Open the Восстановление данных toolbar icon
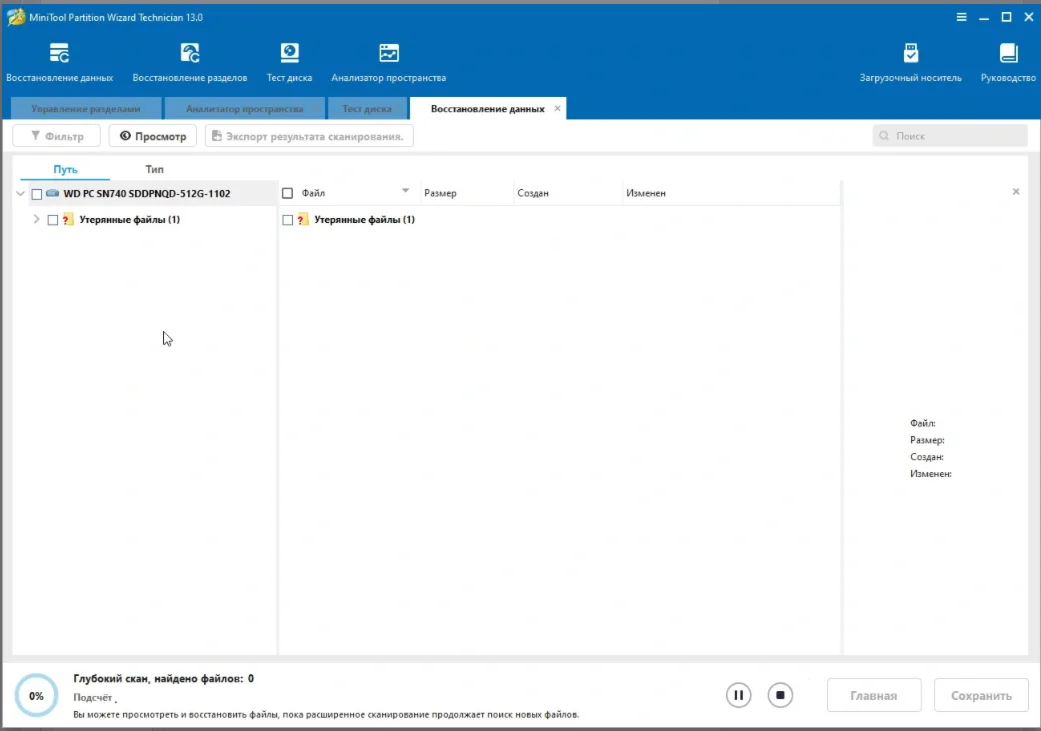 [59, 54]
